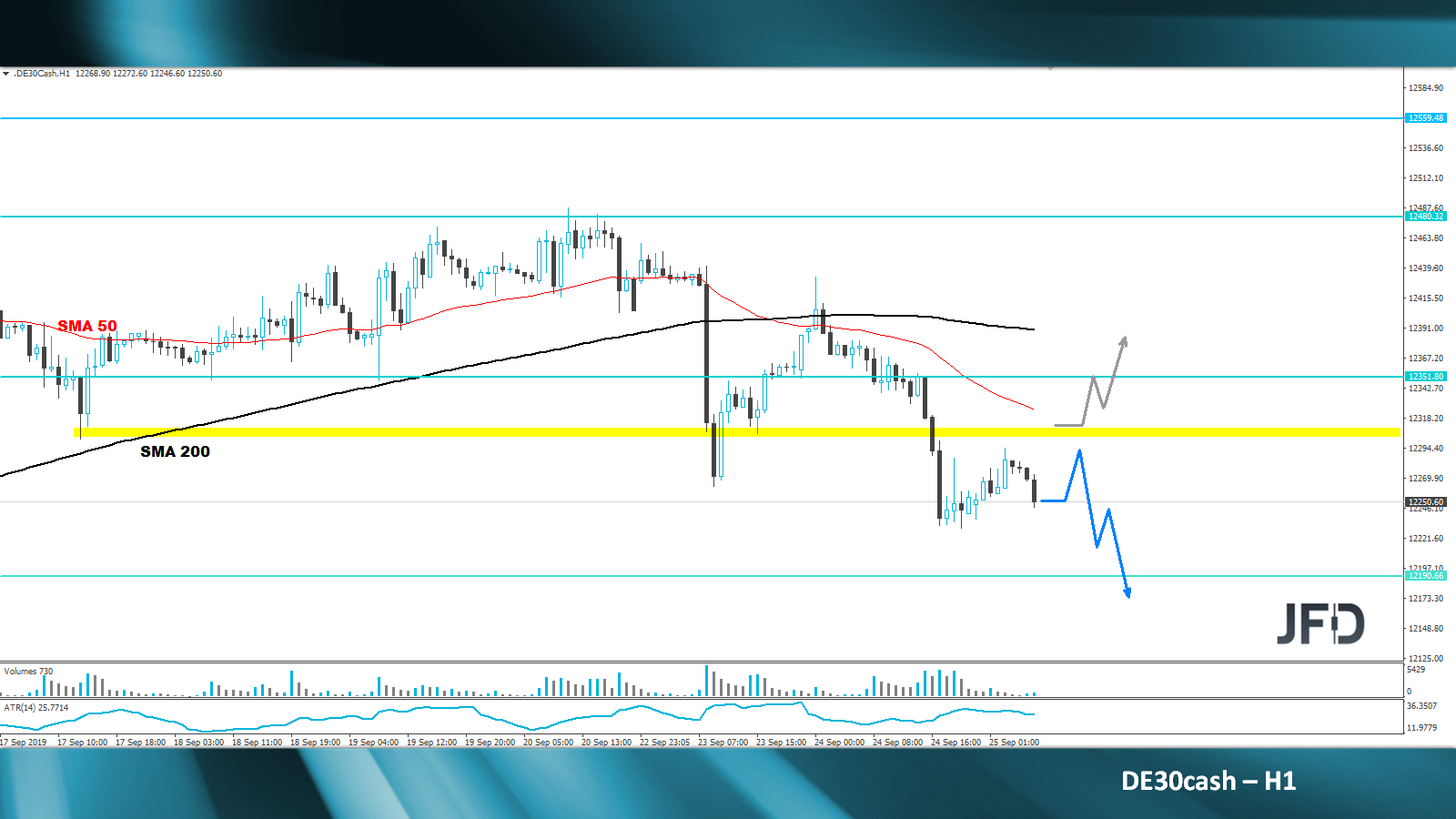Select the tallest volume bar in subwindow

pyautogui.click(x=708, y=678)
